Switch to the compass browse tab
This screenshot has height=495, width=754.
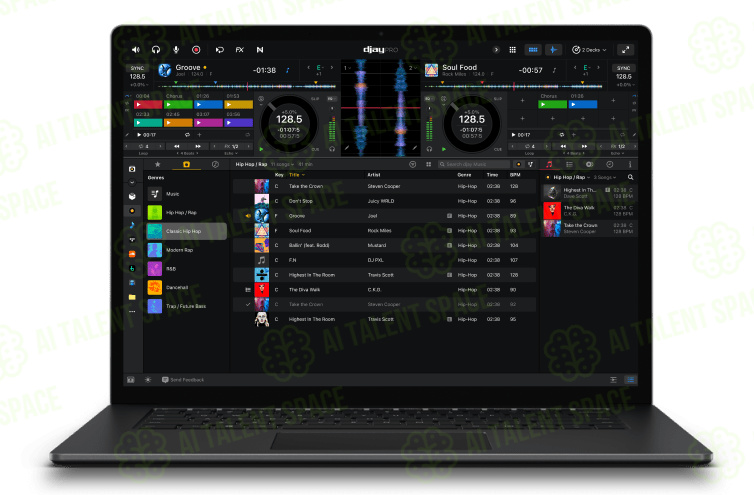coord(215,165)
